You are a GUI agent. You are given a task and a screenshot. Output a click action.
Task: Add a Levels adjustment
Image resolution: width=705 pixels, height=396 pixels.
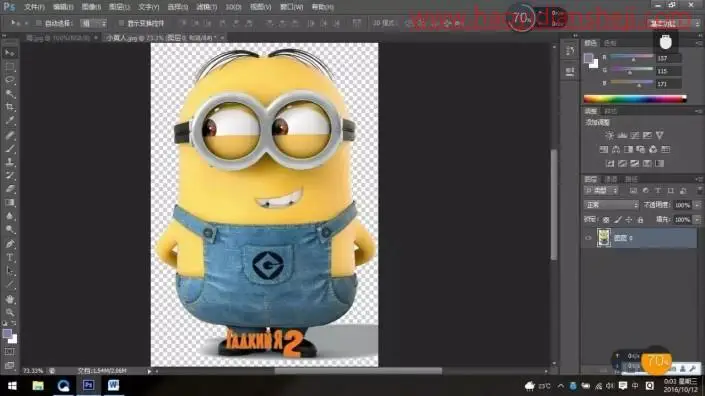coord(622,135)
